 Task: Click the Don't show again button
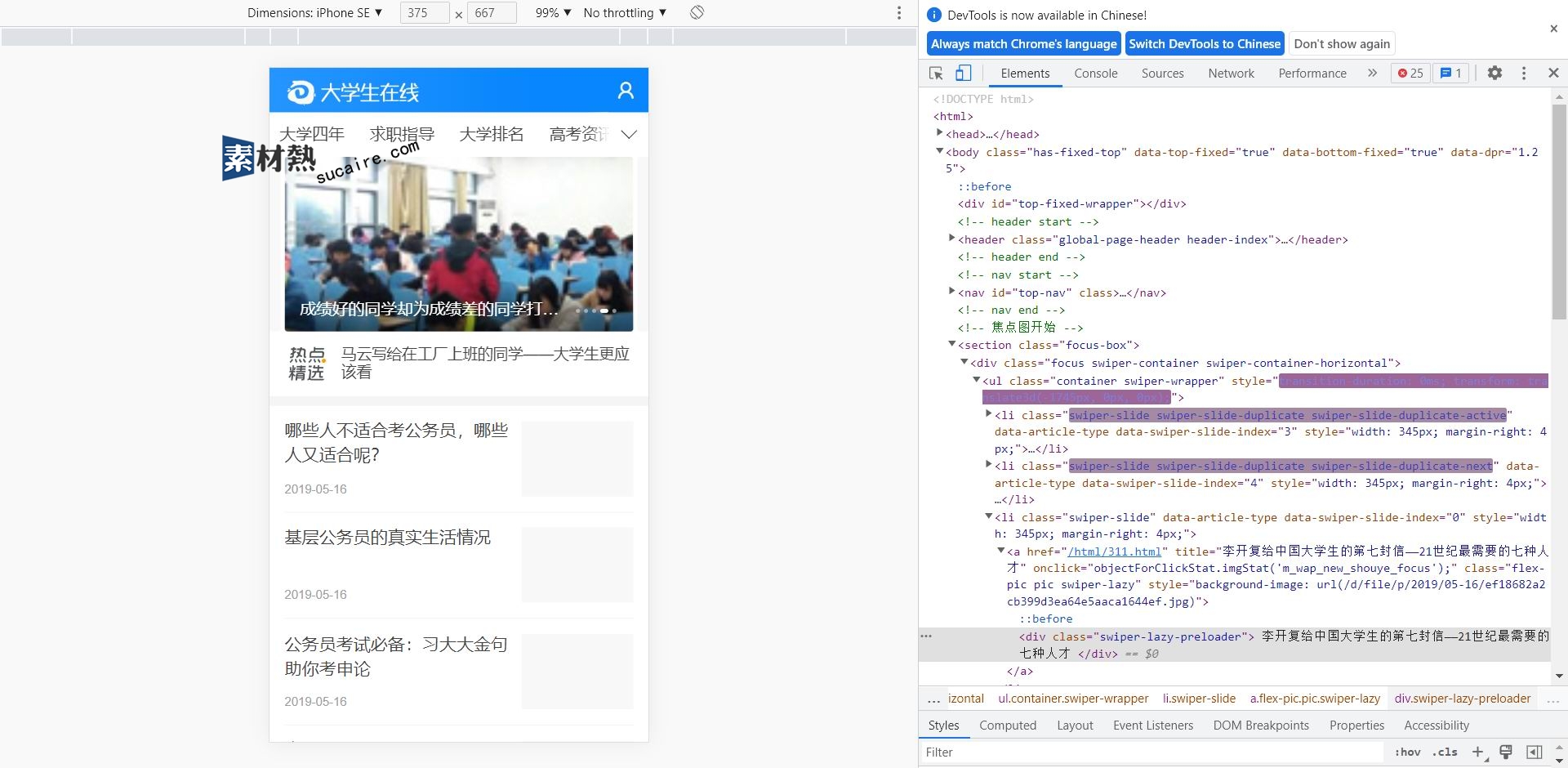1342,44
